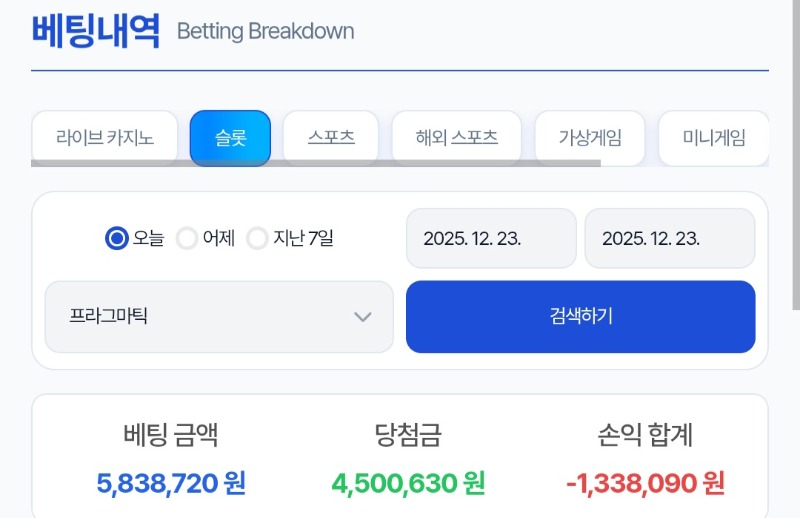Viewport: 800px width, 518px height.
Task: Click the end date input field
Action: [669, 238]
